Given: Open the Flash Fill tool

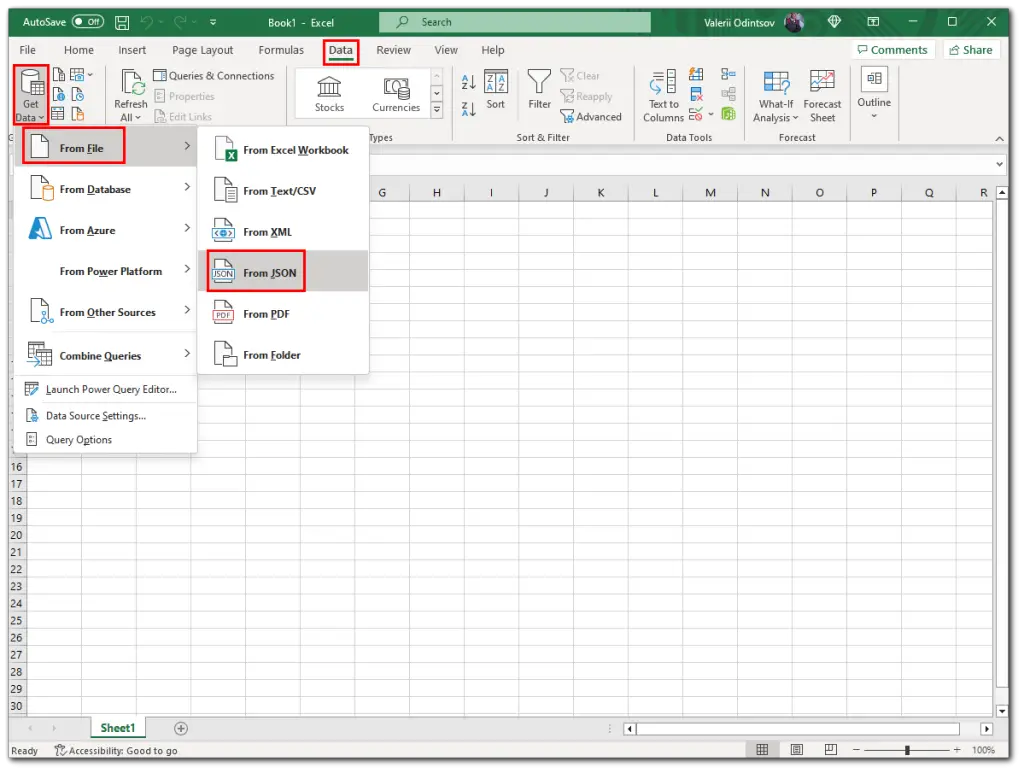Looking at the screenshot, I should point(695,74).
